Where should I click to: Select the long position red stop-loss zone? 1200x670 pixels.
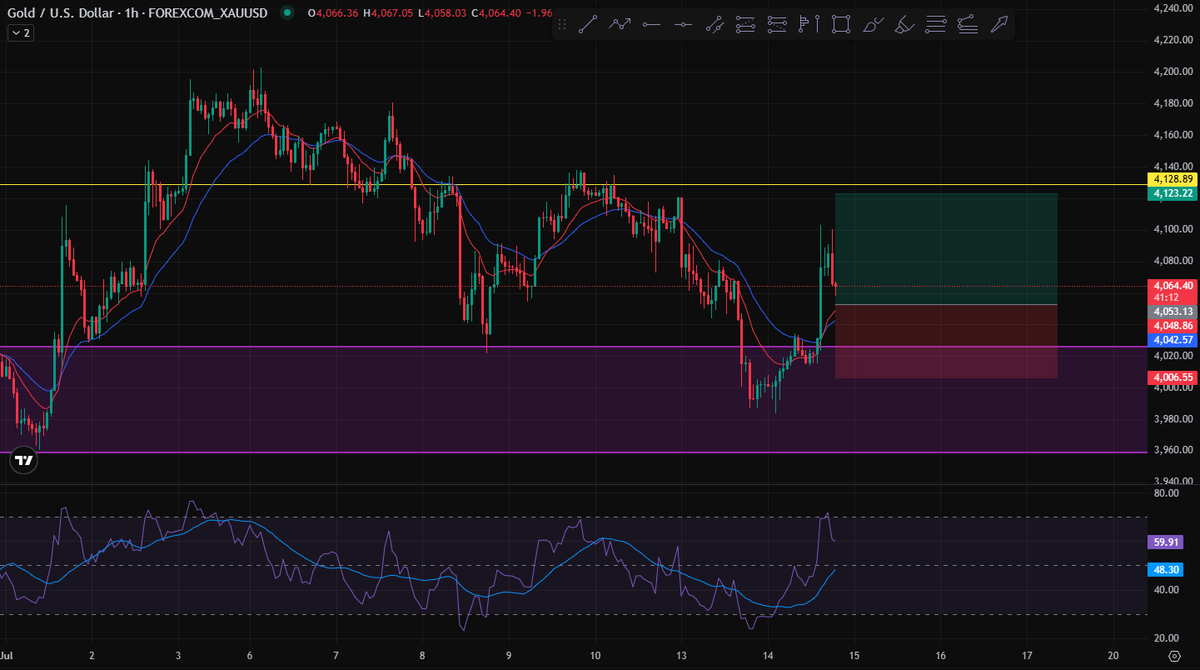[x=946, y=341]
